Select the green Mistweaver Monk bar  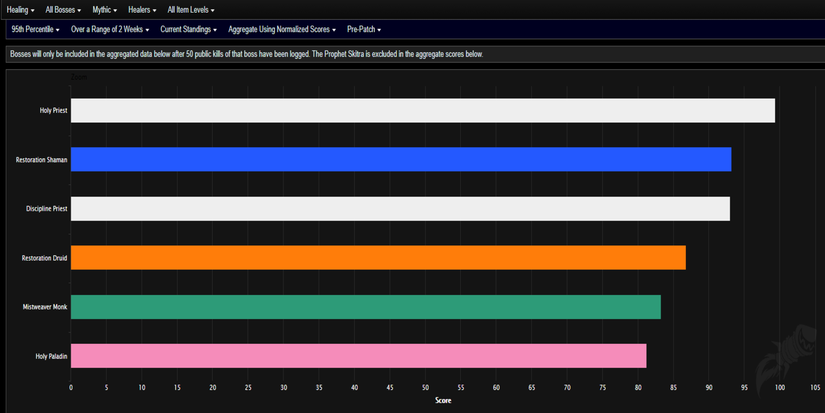pos(366,307)
